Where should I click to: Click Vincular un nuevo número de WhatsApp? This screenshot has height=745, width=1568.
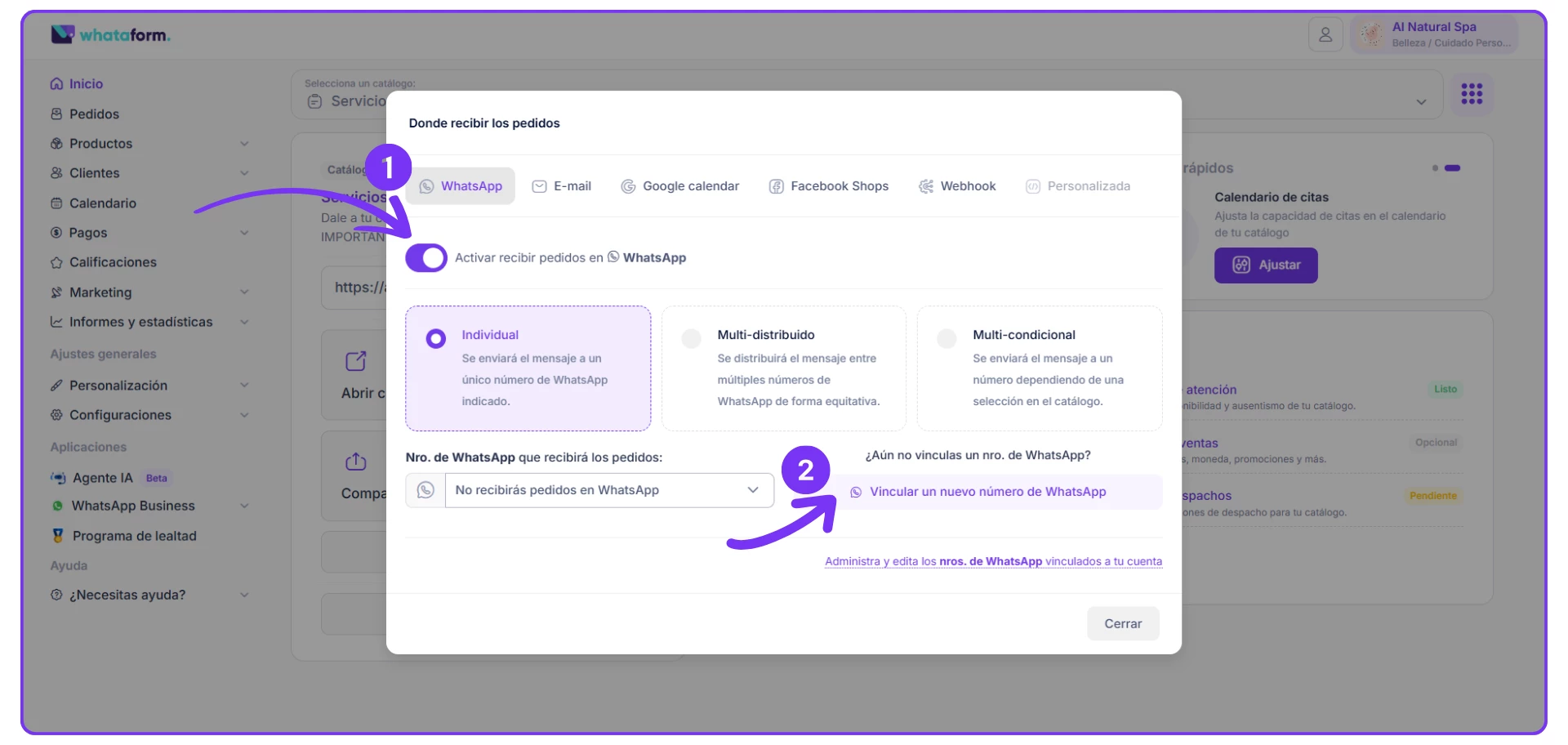pyautogui.click(x=987, y=492)
